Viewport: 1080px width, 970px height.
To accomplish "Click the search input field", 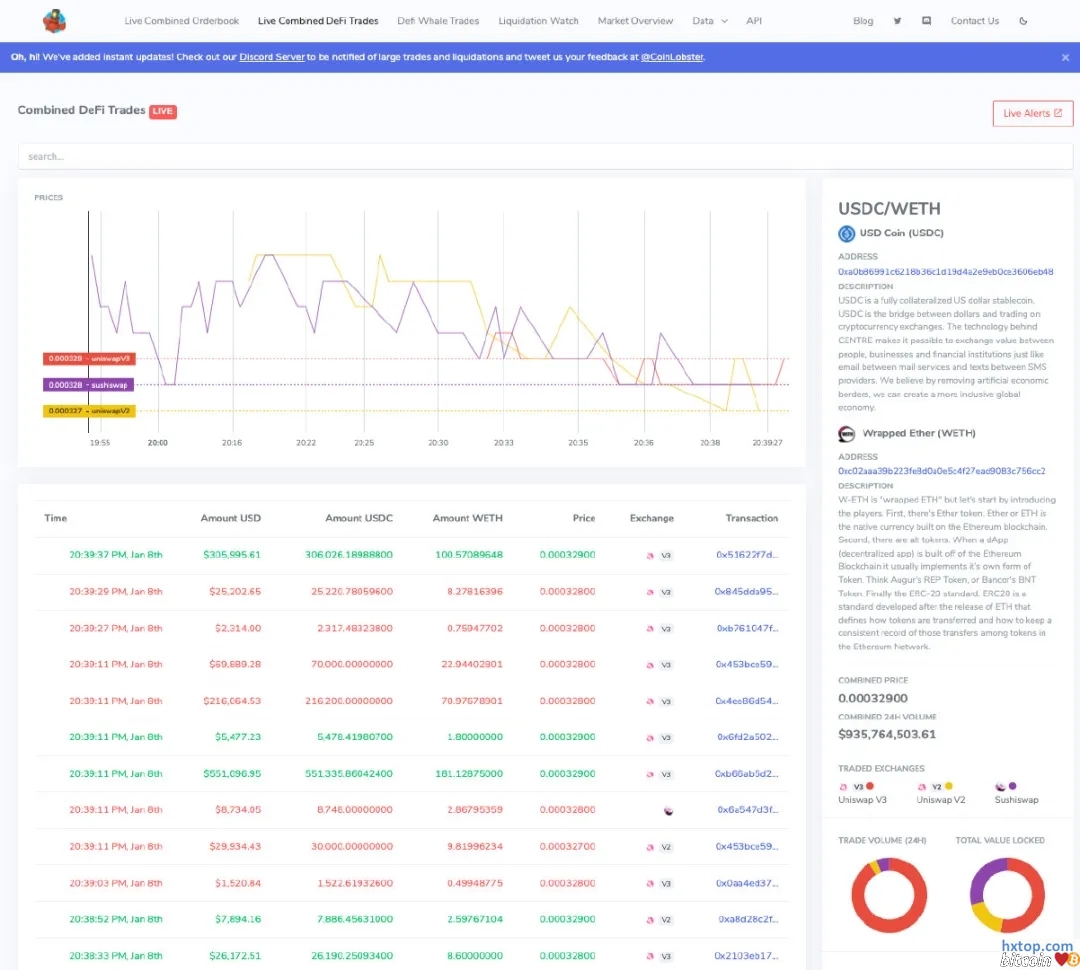I will point(545,156).
